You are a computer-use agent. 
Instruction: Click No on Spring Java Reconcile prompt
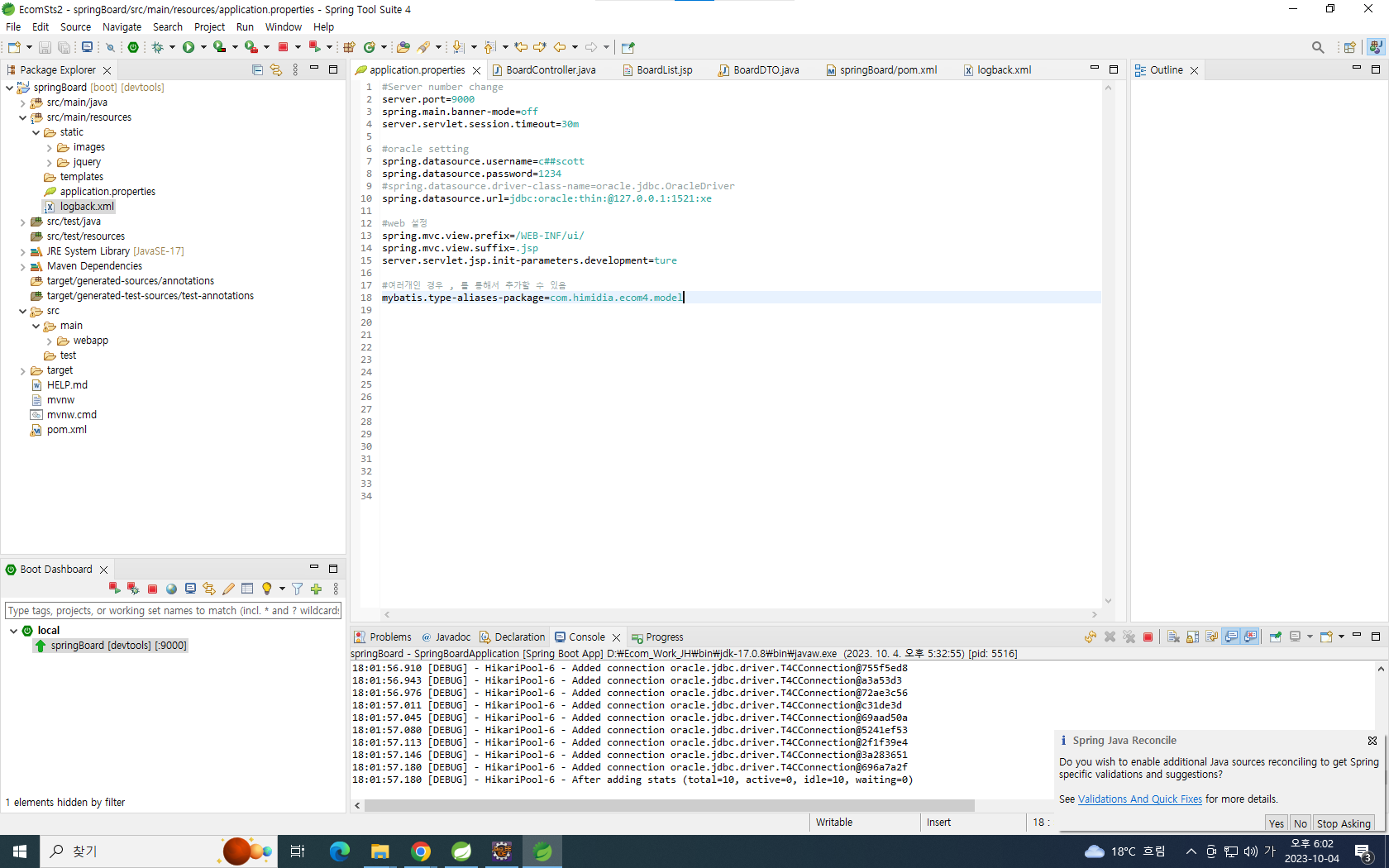pos(1301,823)
